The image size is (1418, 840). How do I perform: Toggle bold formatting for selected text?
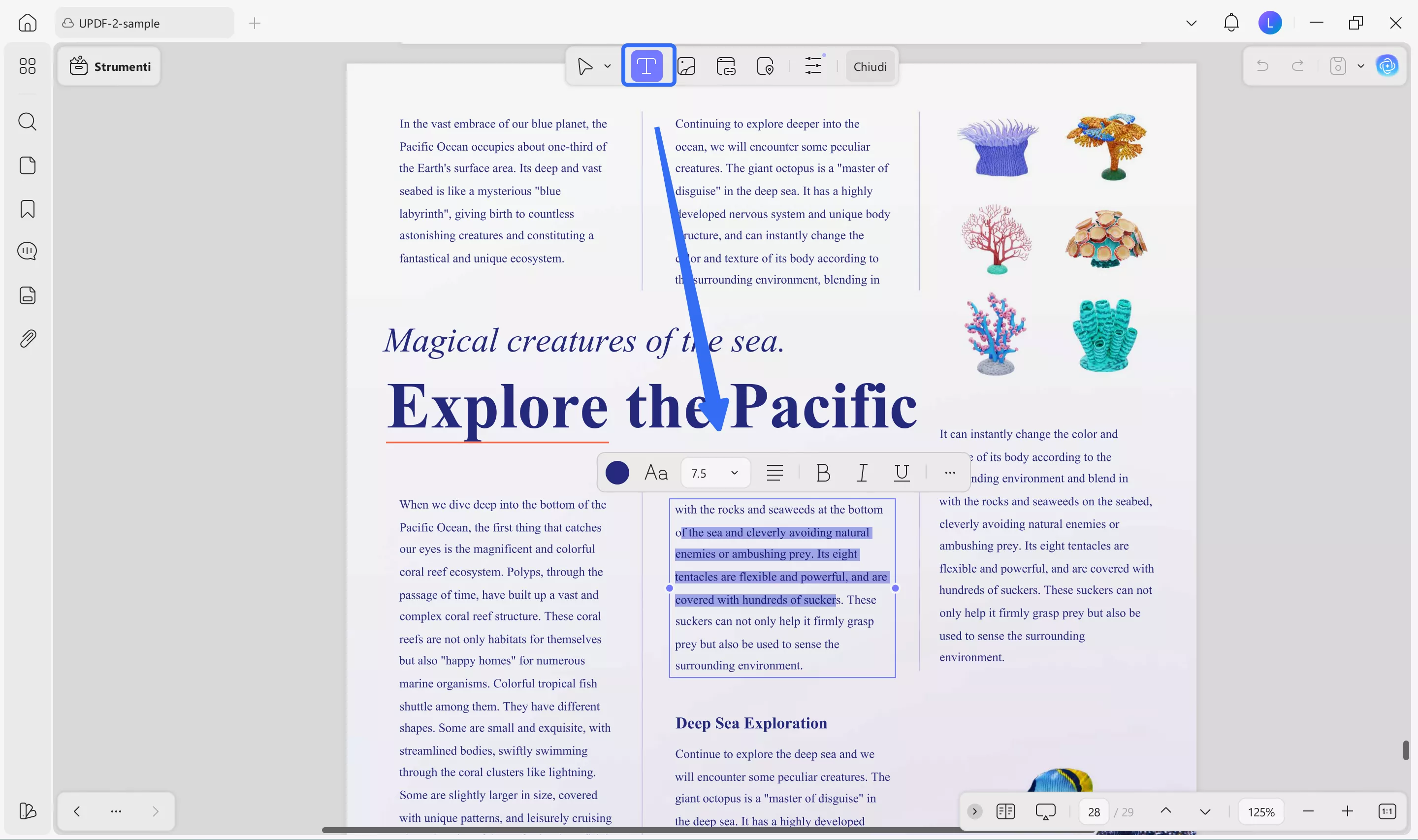pos(823,473)
